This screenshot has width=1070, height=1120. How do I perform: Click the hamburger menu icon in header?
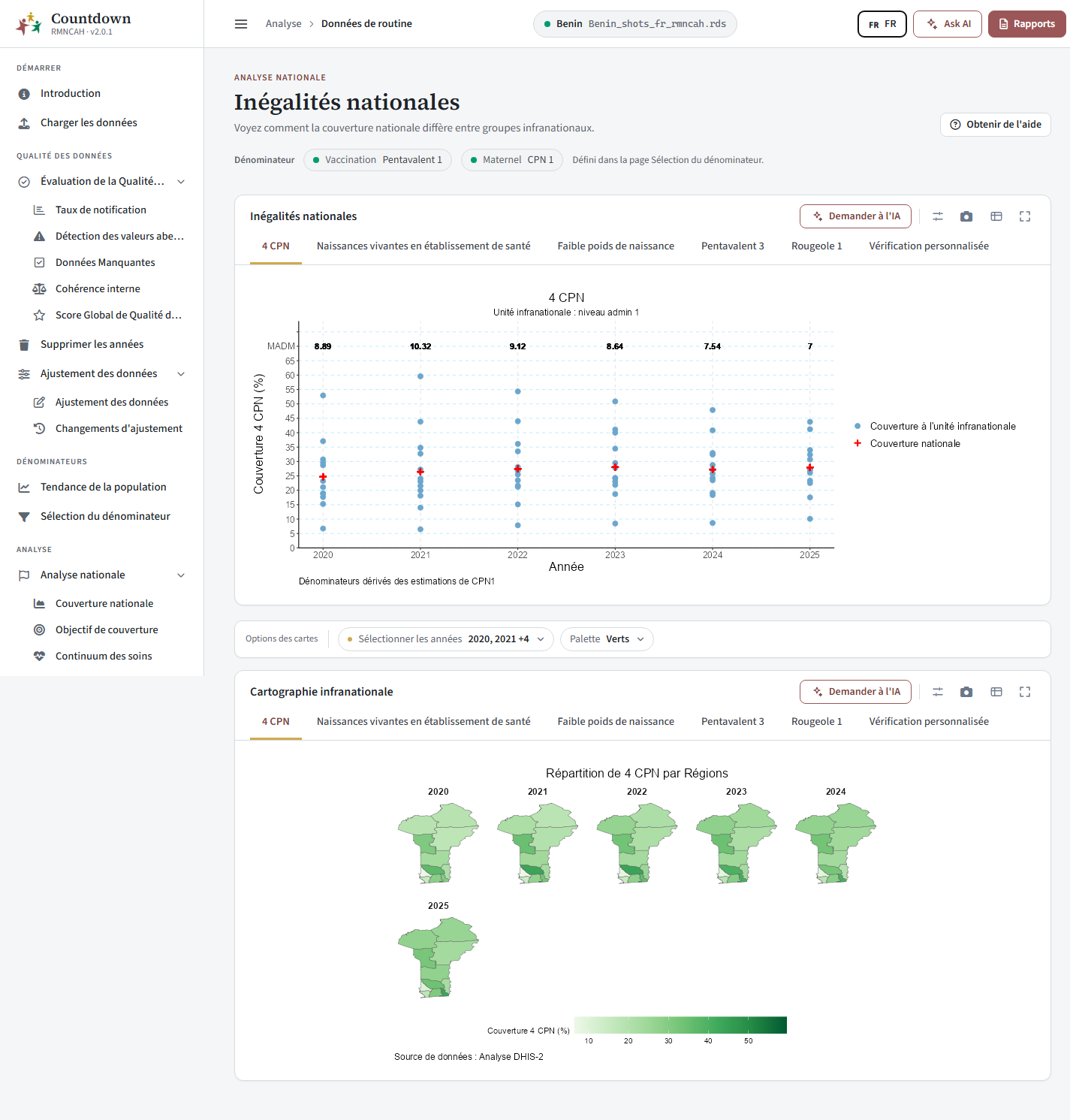(x=241, y=24)
